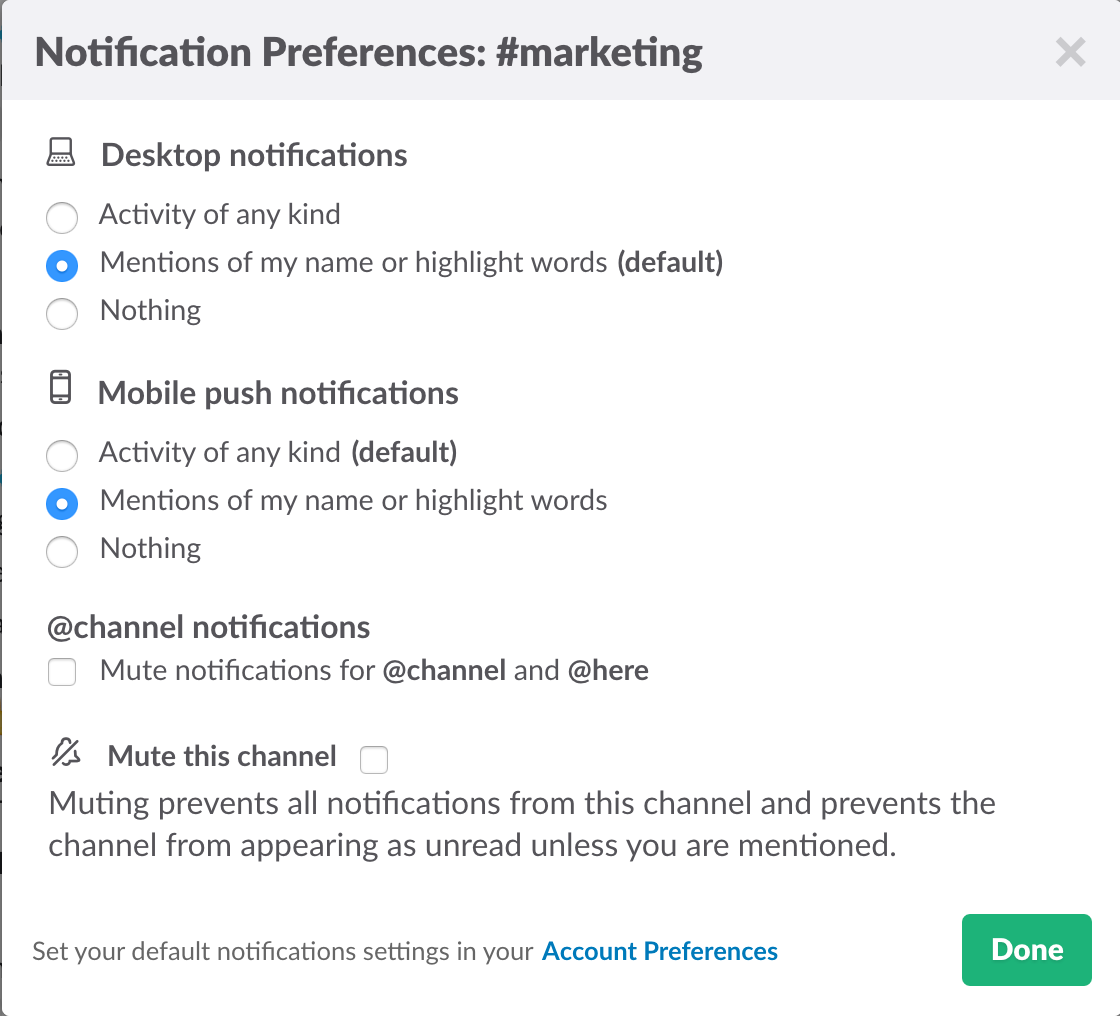Click the crossed-out bell mute icon

pos(66,752)
